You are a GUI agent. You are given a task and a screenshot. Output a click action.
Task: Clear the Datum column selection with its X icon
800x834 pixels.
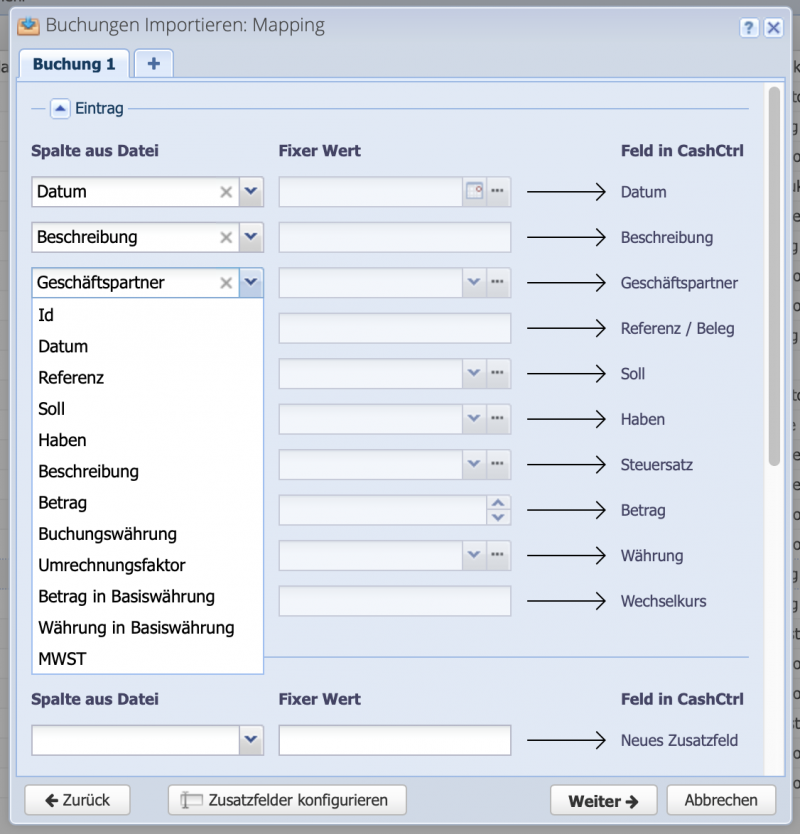click(227, 191)
